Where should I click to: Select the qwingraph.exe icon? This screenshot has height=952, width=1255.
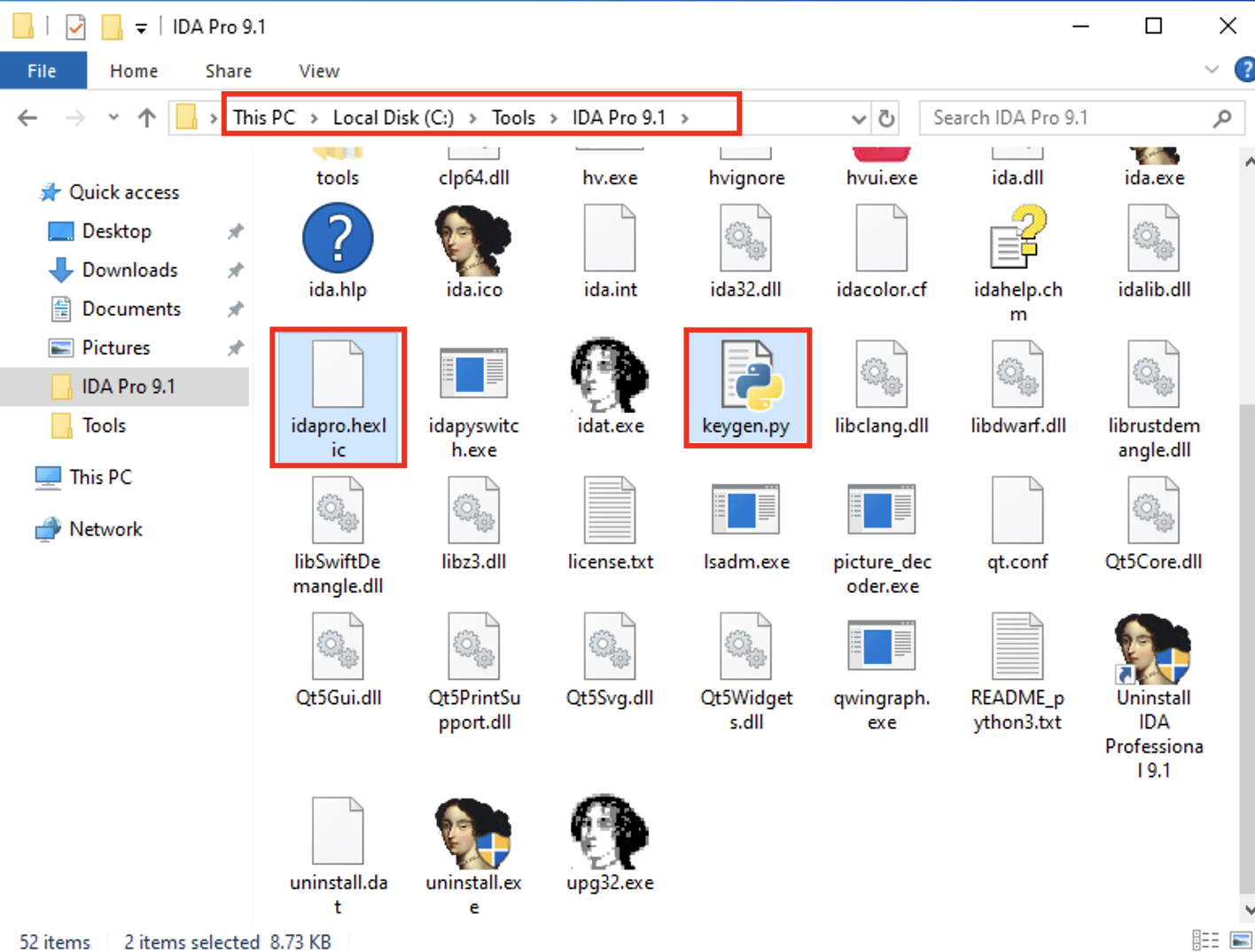pyautogui.click(x=882, y=647)
